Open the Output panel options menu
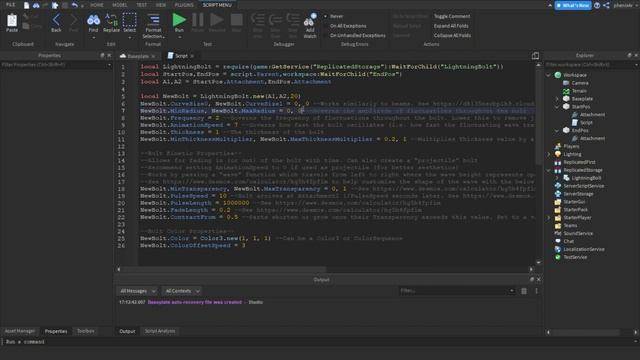This screenshot has width=640, height=360. pos(536,291)
